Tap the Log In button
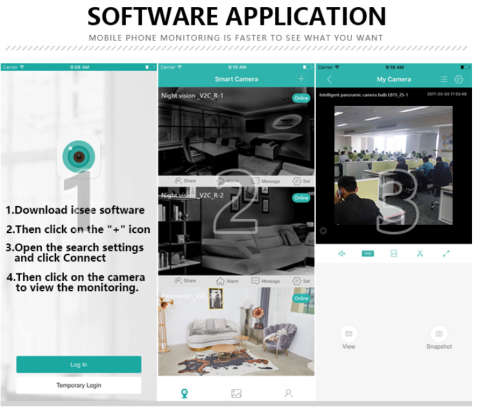This screenshot has height=417, width=500. [79, 364]
